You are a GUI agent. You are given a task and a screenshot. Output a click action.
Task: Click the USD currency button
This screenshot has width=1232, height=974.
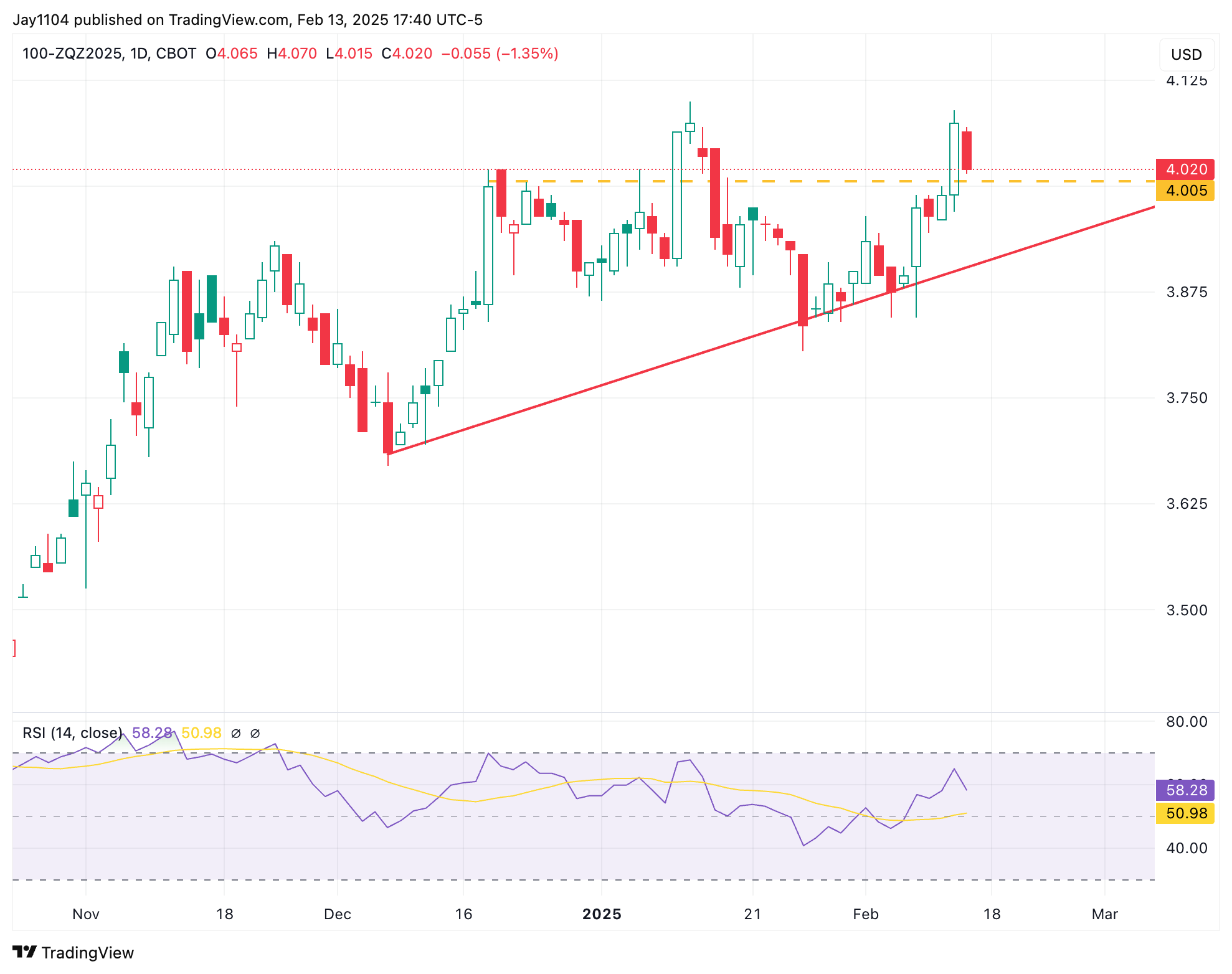(1186, 55)
